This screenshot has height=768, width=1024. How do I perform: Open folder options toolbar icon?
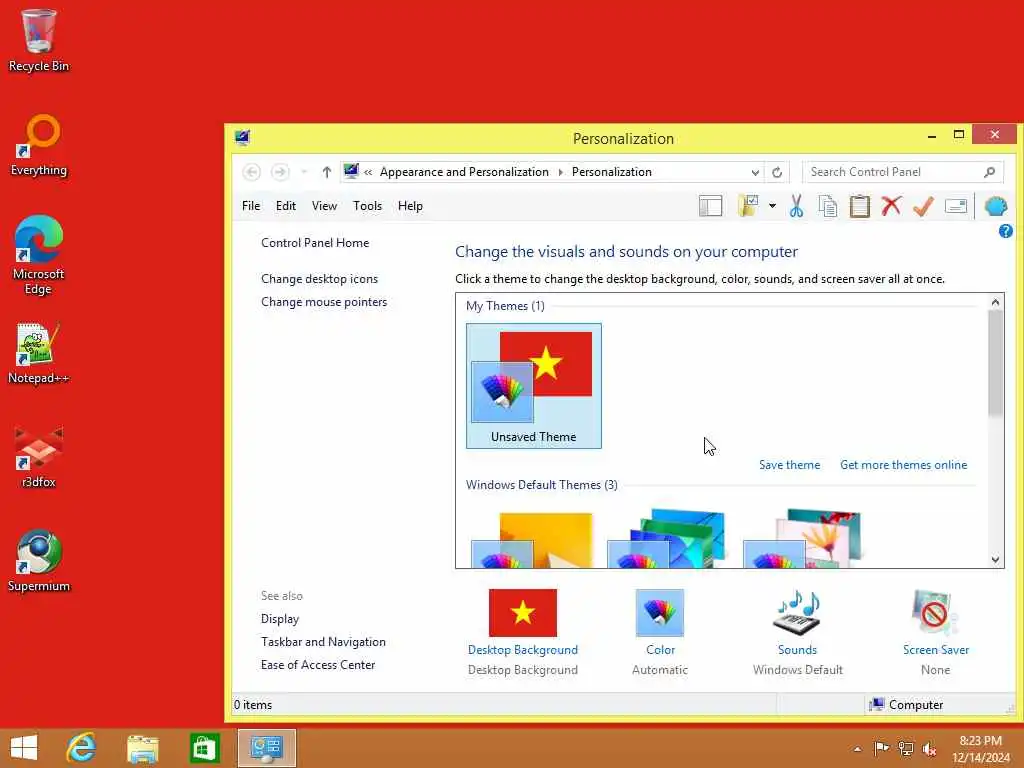(748, 206)
